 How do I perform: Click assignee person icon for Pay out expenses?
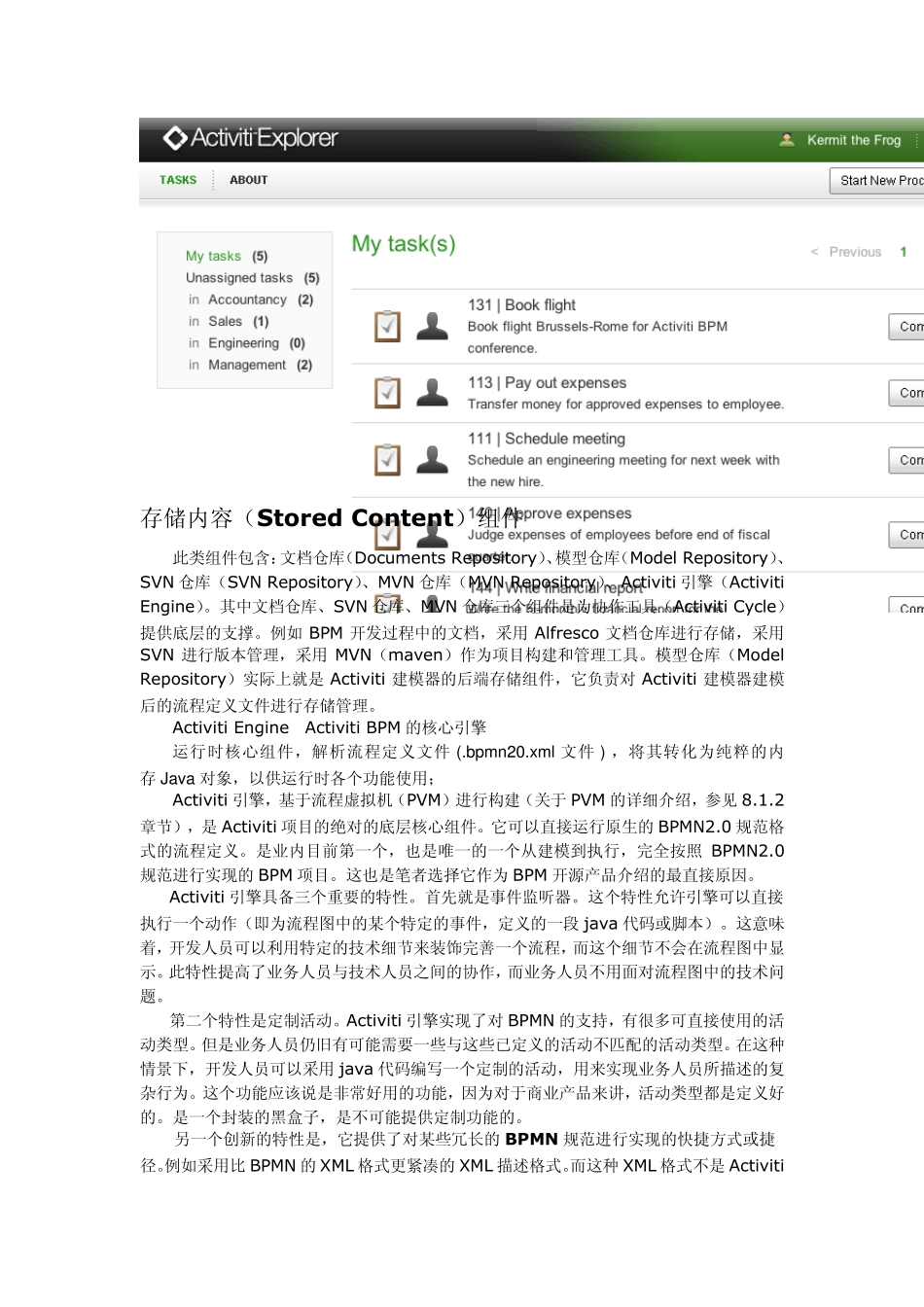pyautogui.click(x=433, y=392)
